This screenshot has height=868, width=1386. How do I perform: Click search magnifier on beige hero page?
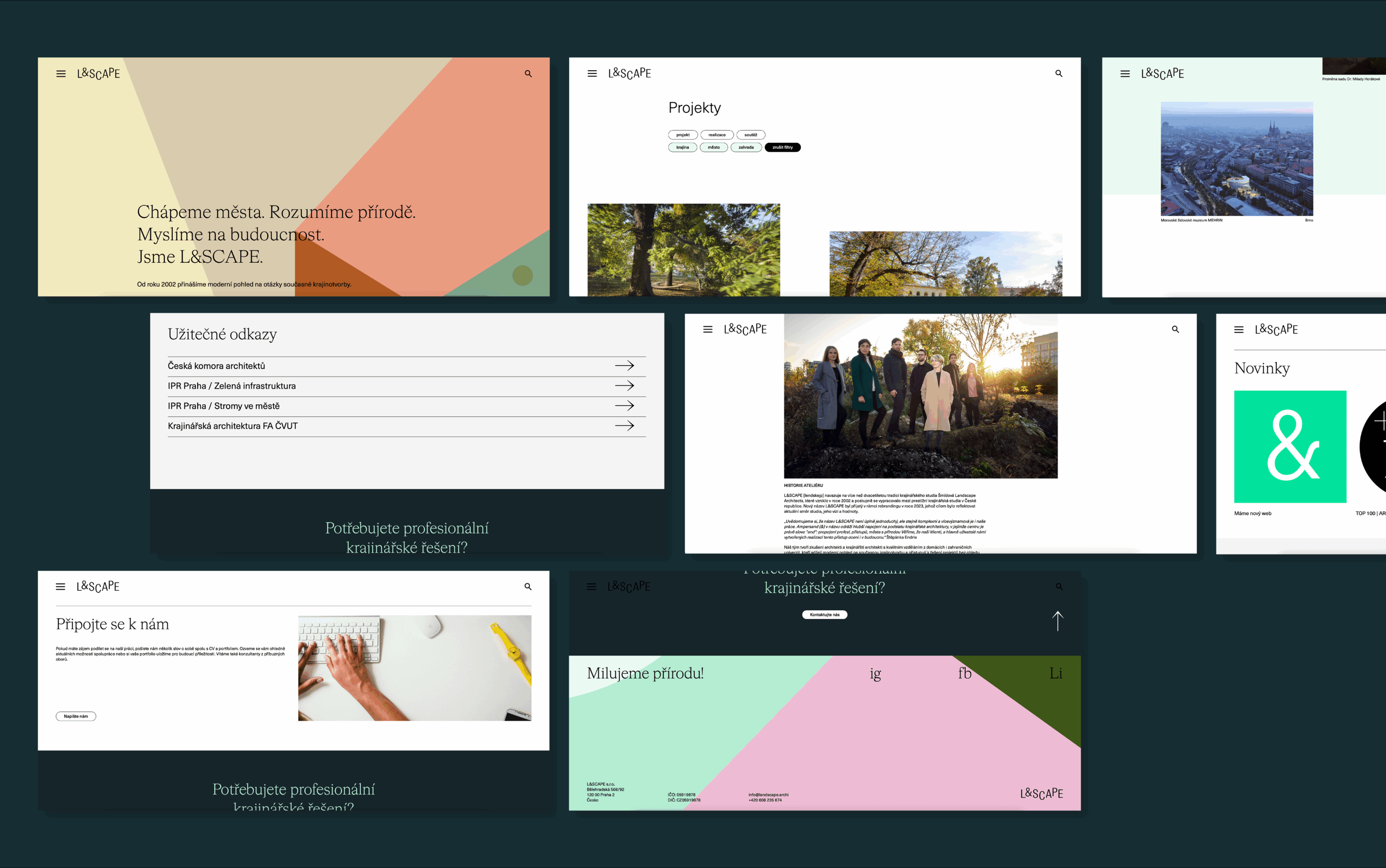(528, 74)
